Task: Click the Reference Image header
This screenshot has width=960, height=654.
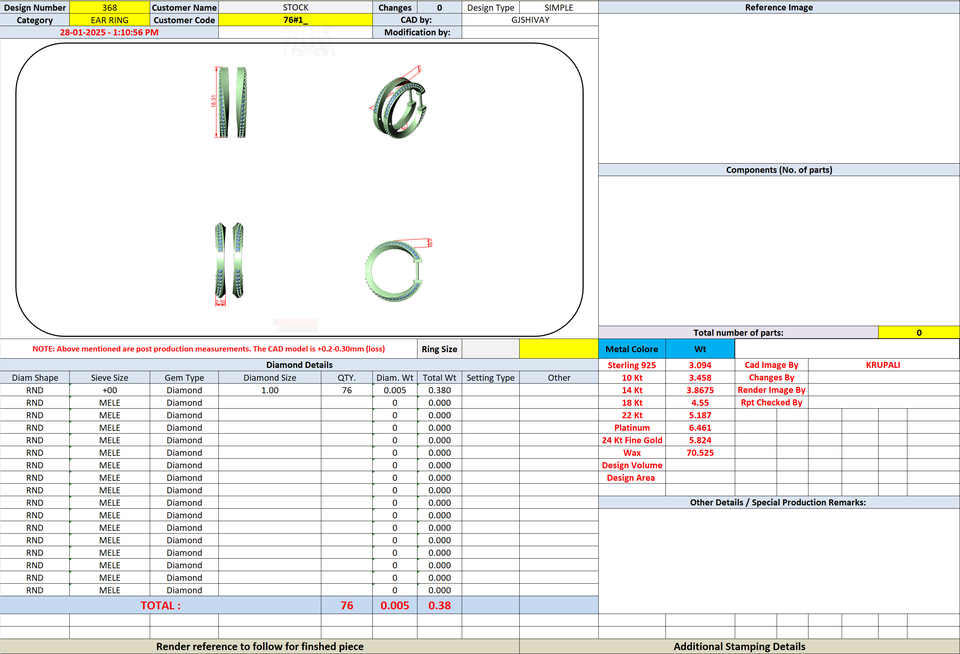Action: [x=779, y=7]
